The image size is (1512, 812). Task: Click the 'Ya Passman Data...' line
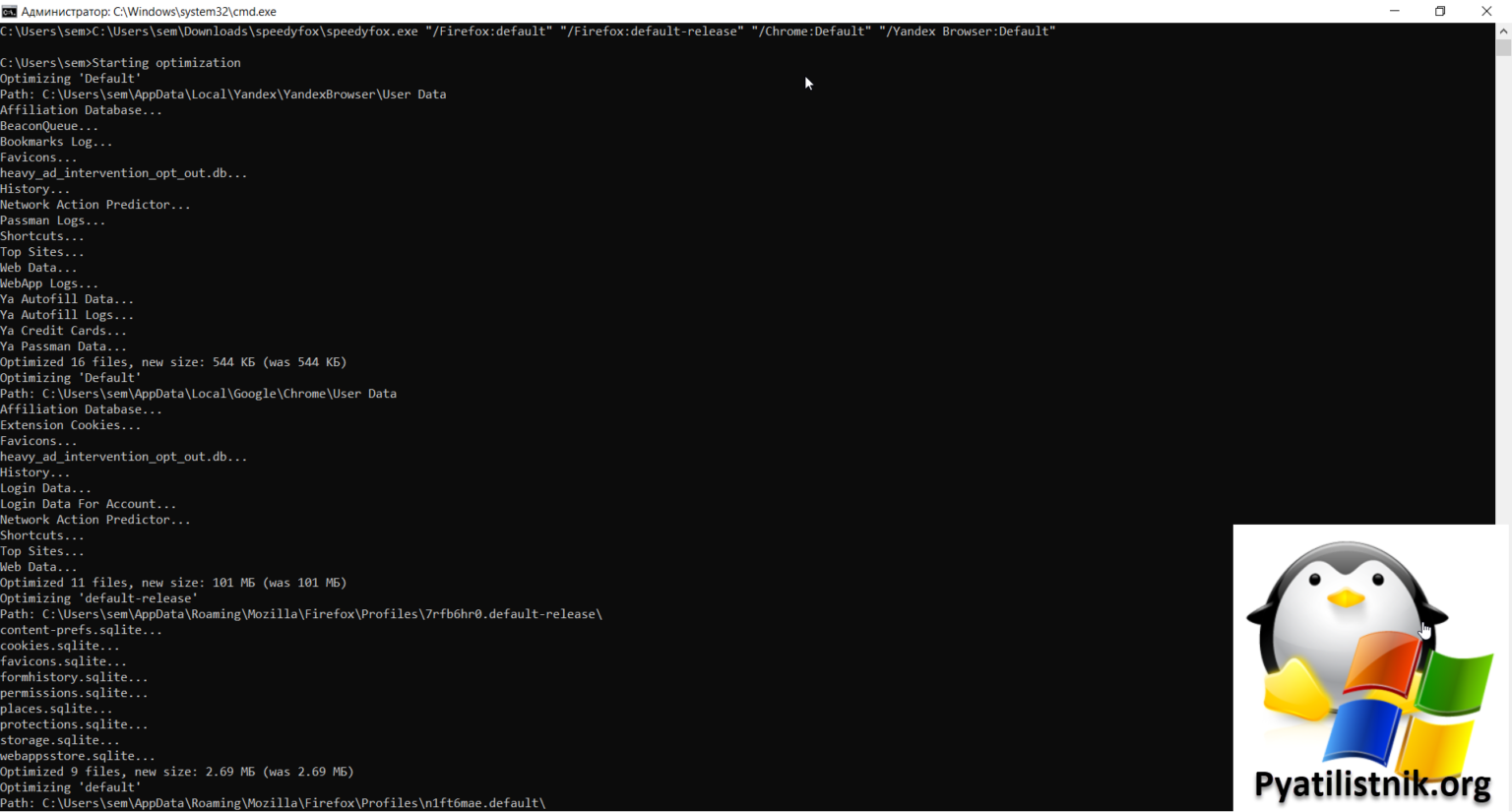(x=63, y=346)
